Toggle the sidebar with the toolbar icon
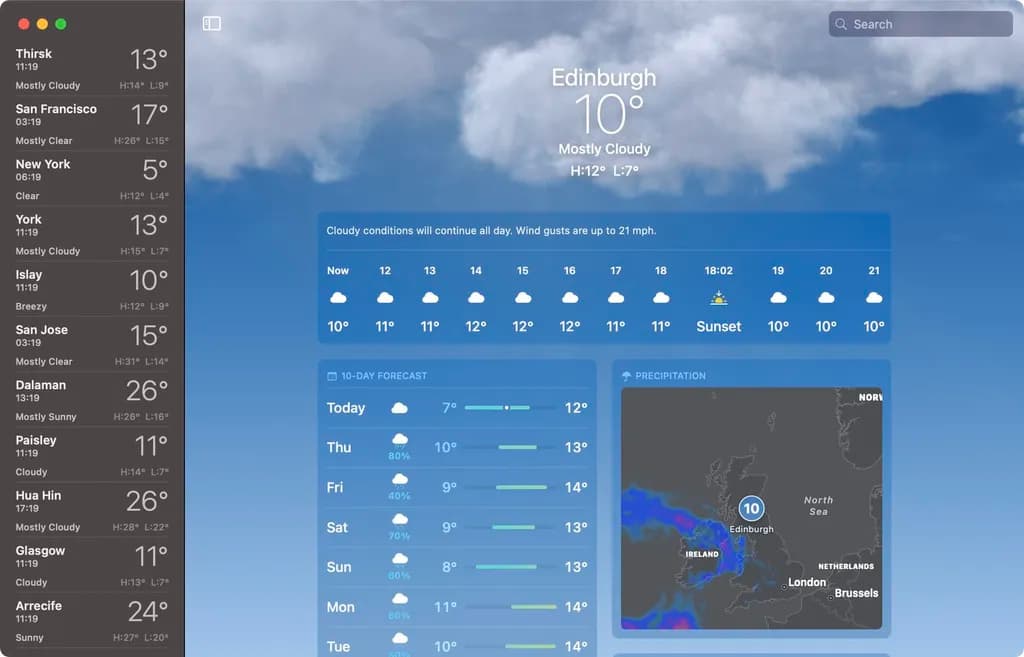The width and height of the screenshot is (1024, 657). [x=211, y=24]
